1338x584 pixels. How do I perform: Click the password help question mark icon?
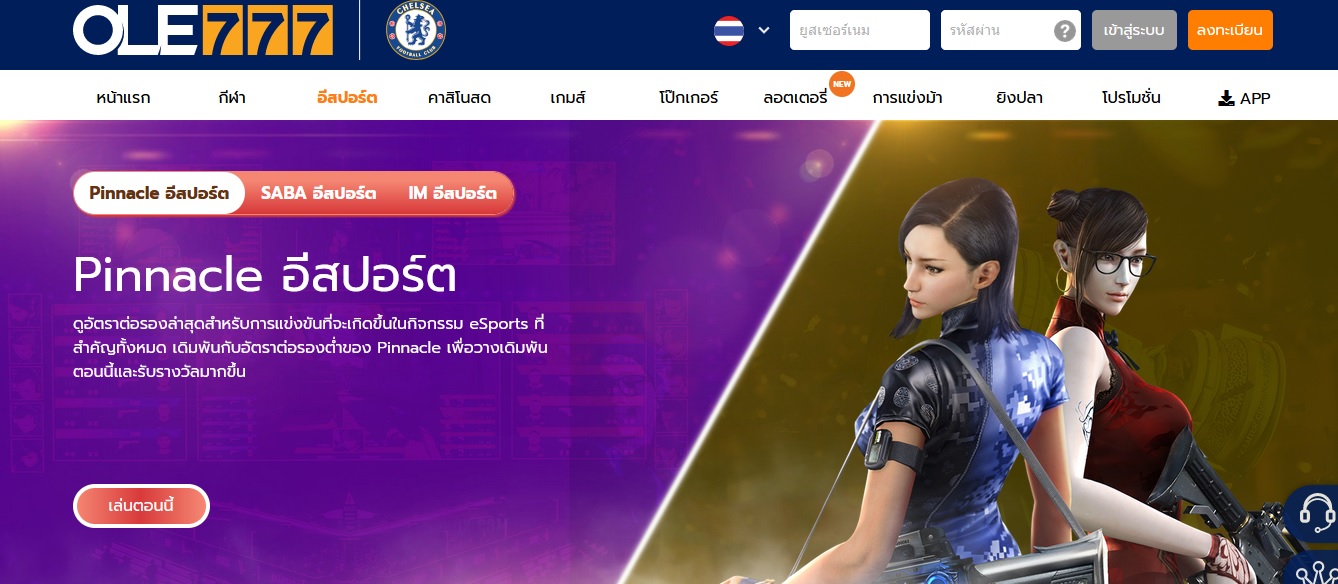point(1065,31)
